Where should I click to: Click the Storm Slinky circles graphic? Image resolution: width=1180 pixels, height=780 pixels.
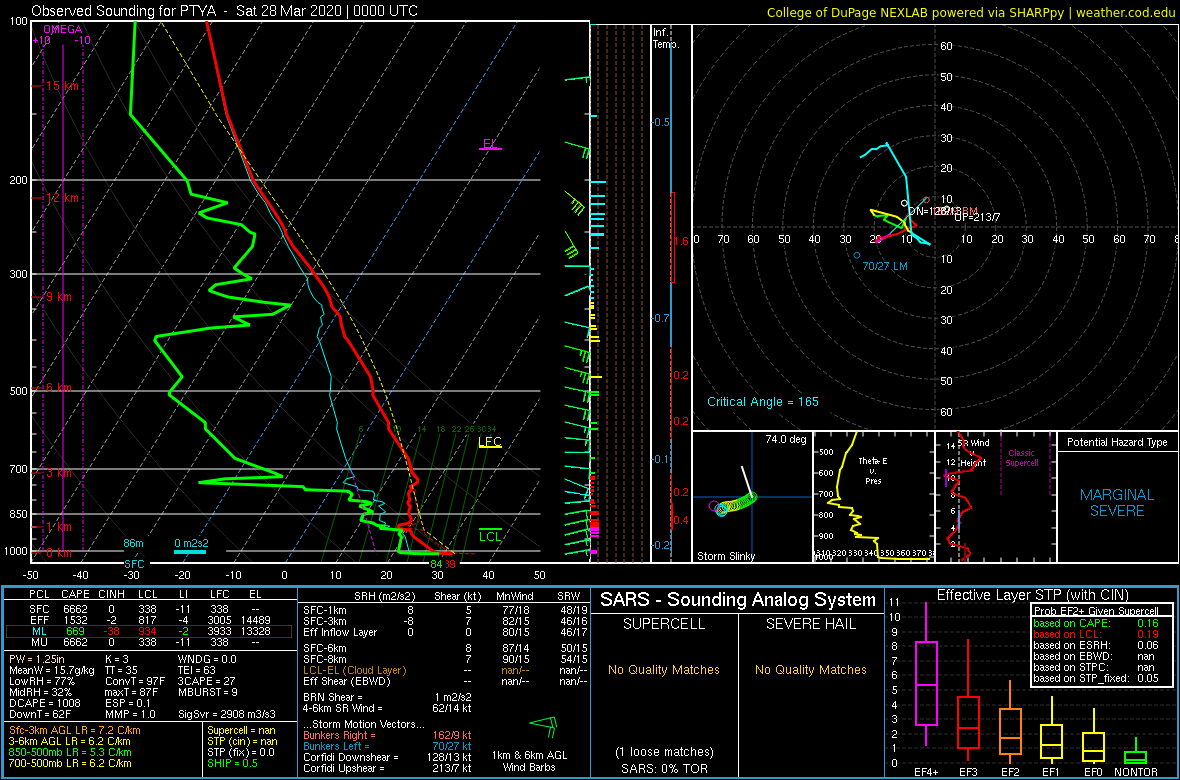pyautogui.click(x=732, y=504)
